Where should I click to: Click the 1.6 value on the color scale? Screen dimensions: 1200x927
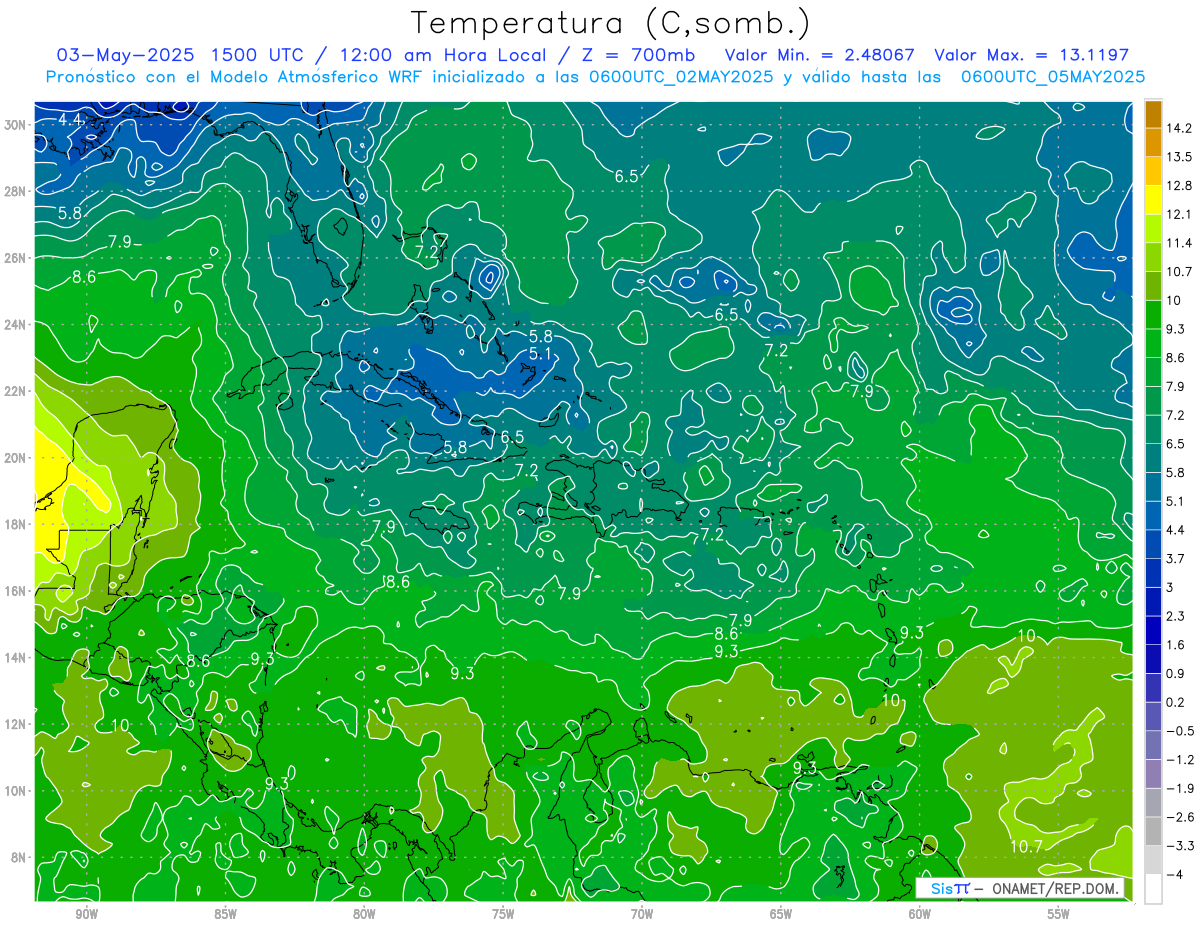pos(1176,645)
